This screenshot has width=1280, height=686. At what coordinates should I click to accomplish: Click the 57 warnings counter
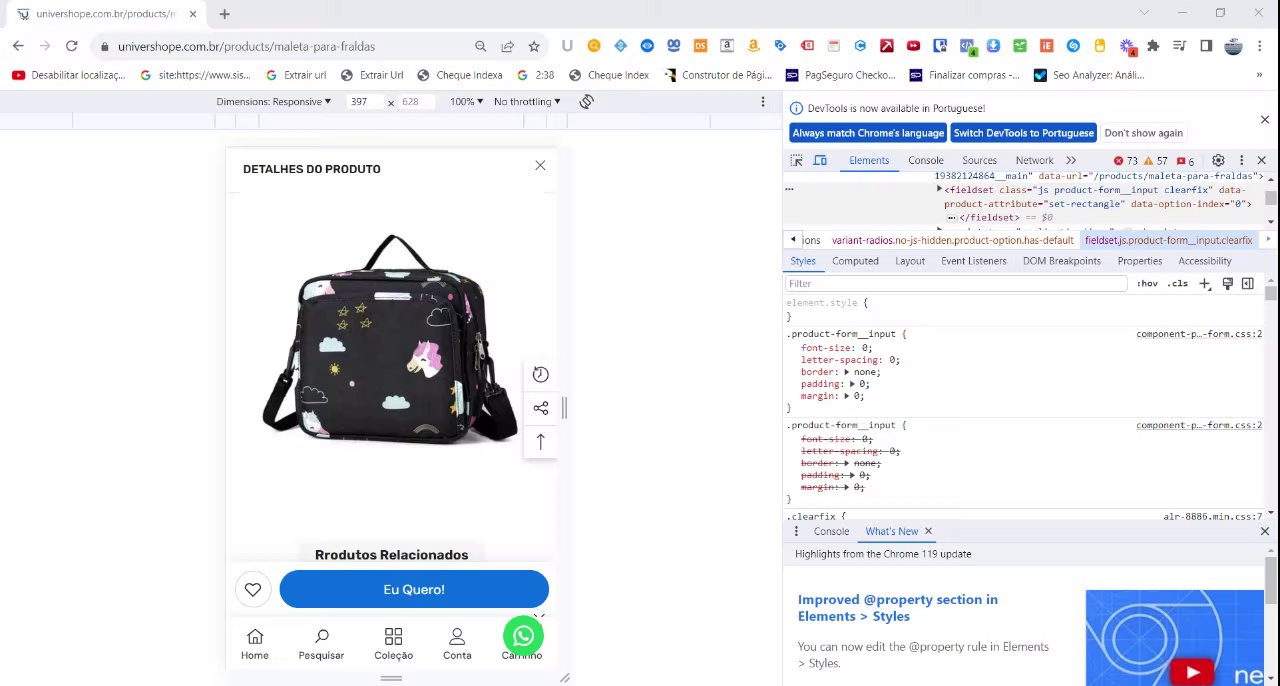[x=1155, y=160]
